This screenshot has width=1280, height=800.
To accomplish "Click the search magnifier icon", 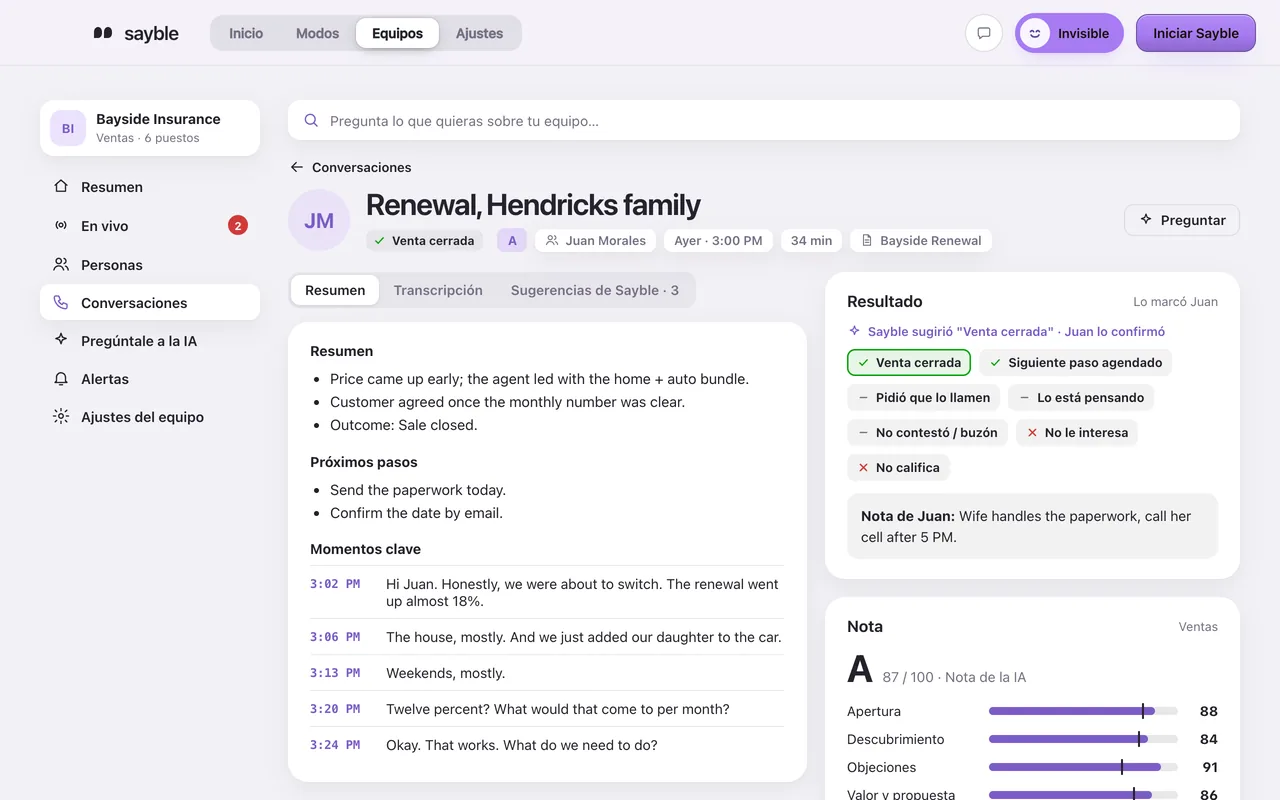I will (311, 120).
